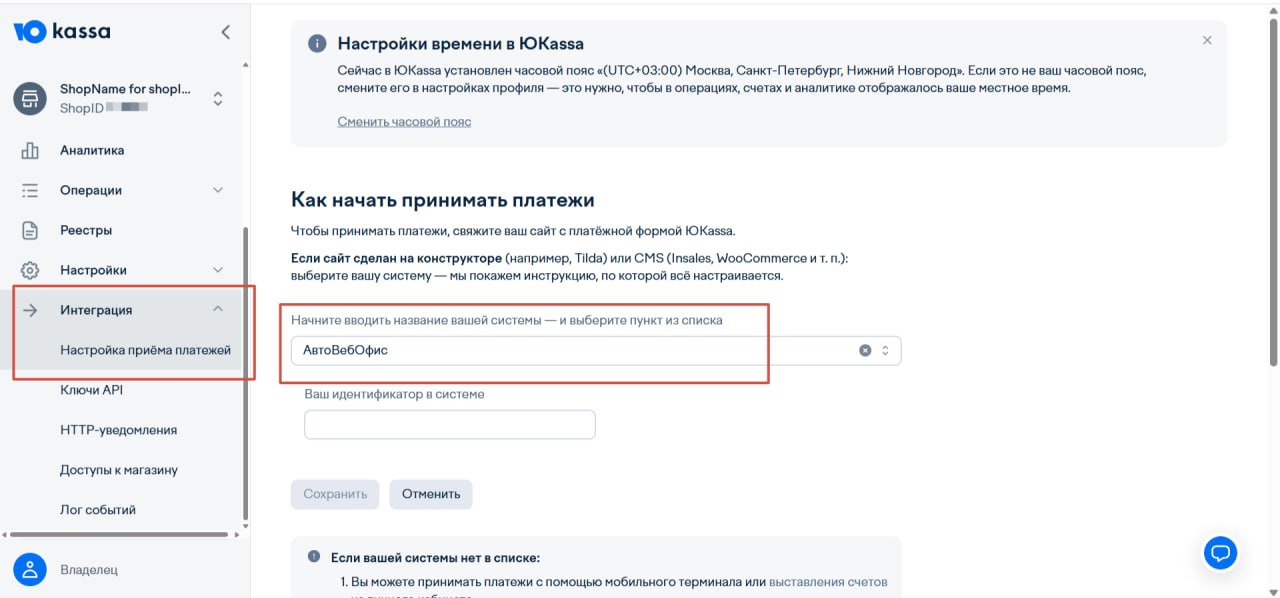
Task: Click the Analytics bar chart icon
Action: pyautogui.click(x=30, y=151)
